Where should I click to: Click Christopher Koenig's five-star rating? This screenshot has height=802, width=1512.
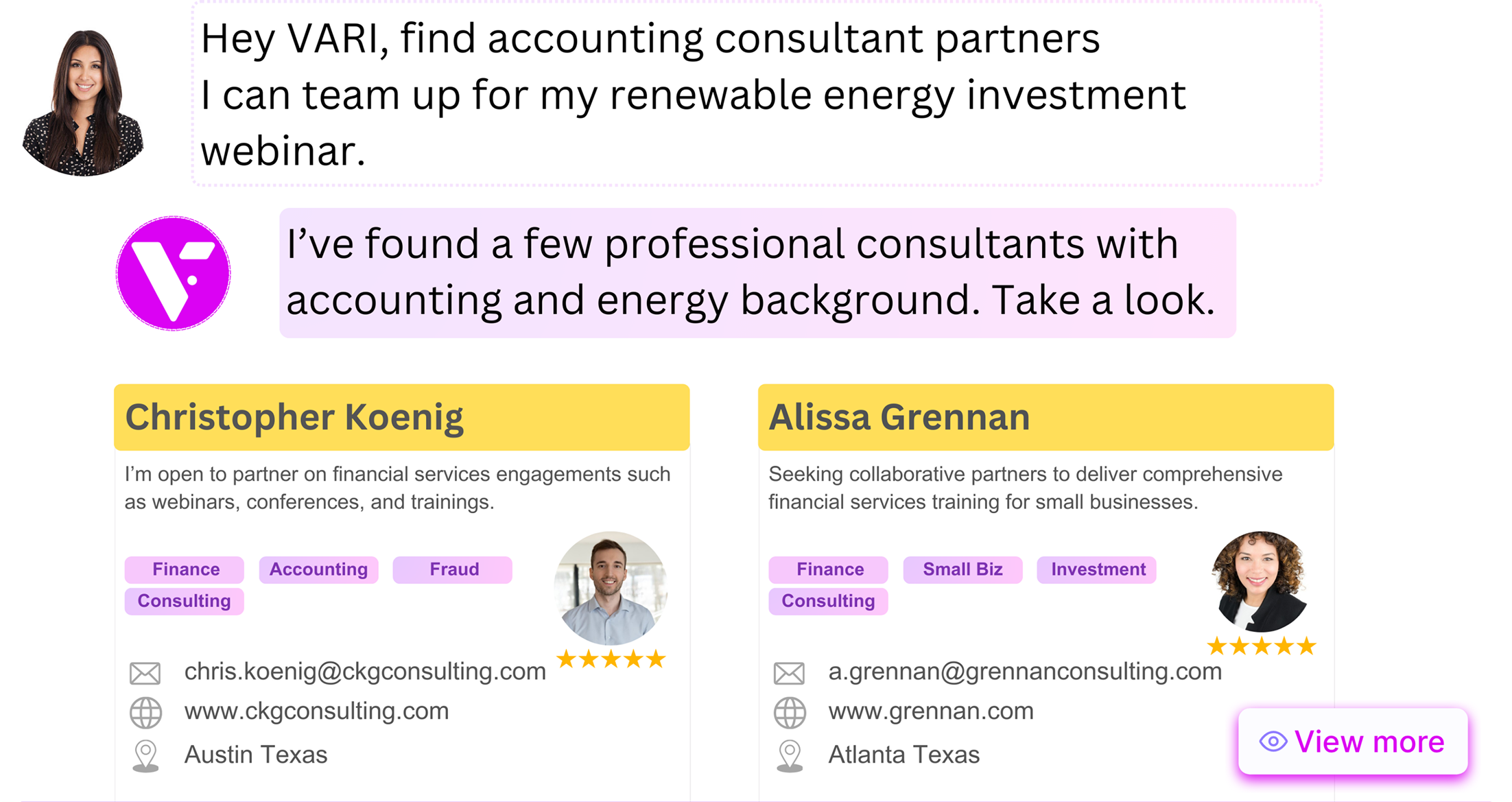[x=611, y=659]
